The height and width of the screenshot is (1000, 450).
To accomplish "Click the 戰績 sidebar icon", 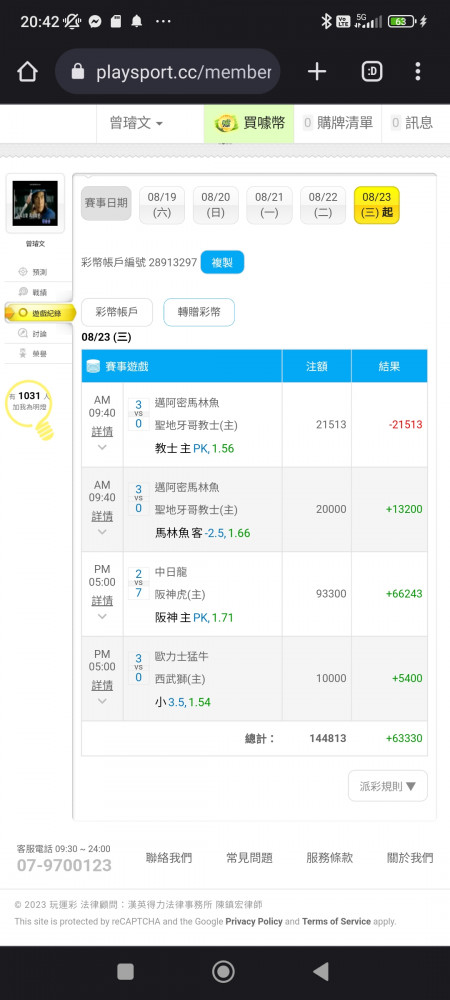I will [x=23, y=292].
